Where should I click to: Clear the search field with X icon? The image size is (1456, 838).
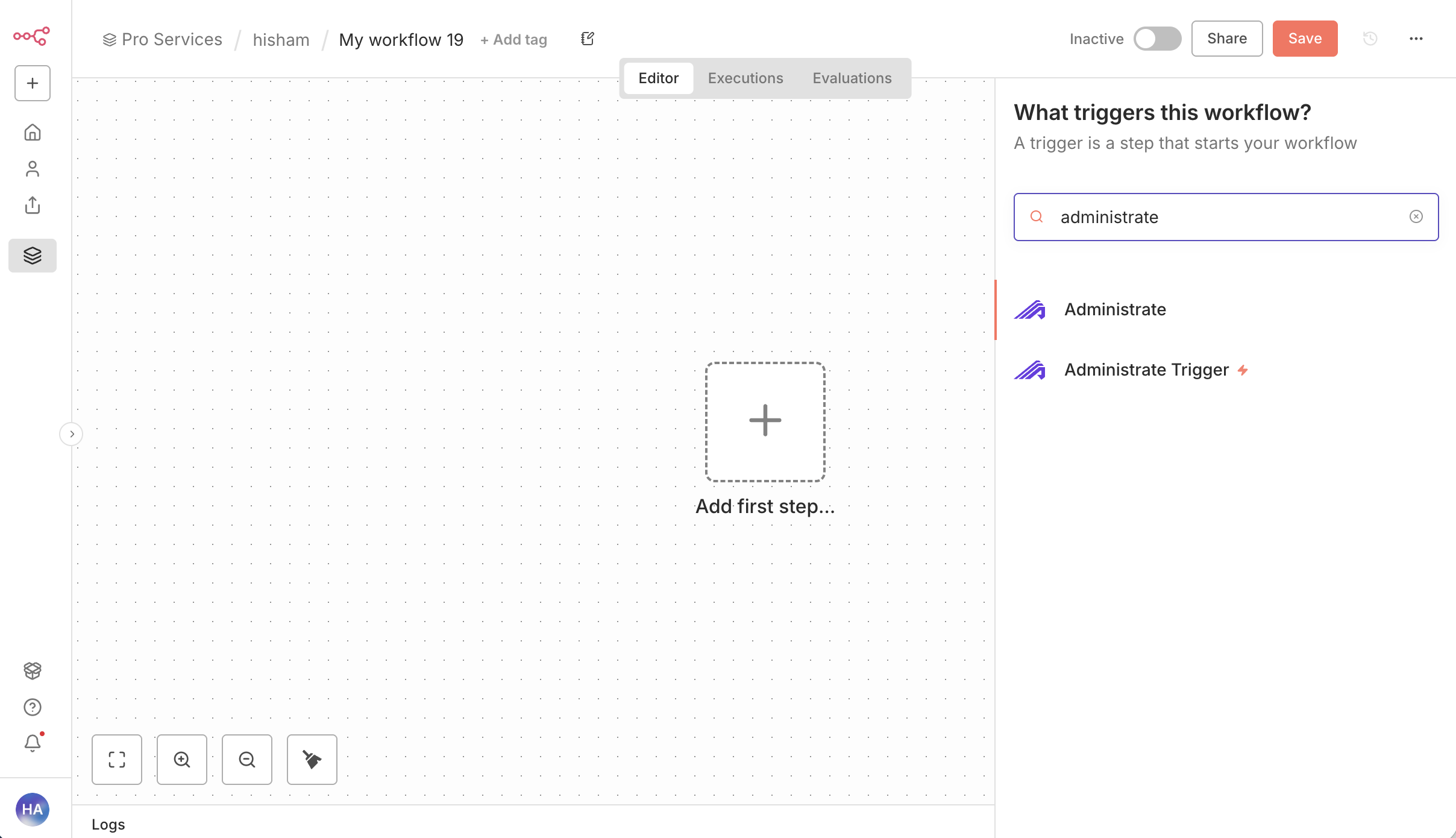coord(1416,216)
